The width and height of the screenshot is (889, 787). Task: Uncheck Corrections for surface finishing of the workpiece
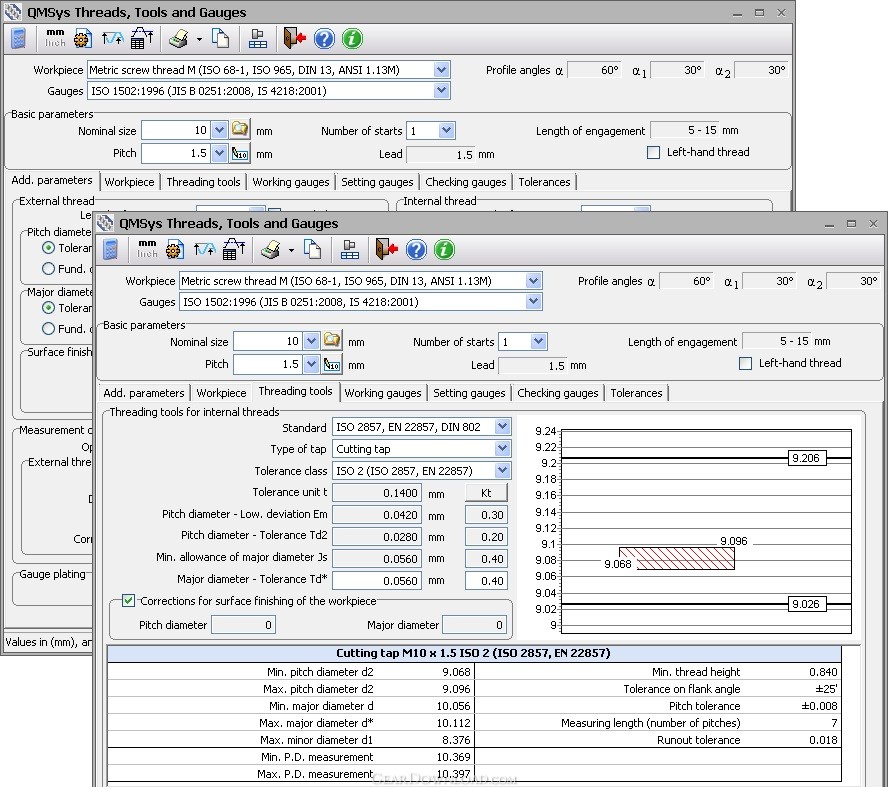pos(129,600)
